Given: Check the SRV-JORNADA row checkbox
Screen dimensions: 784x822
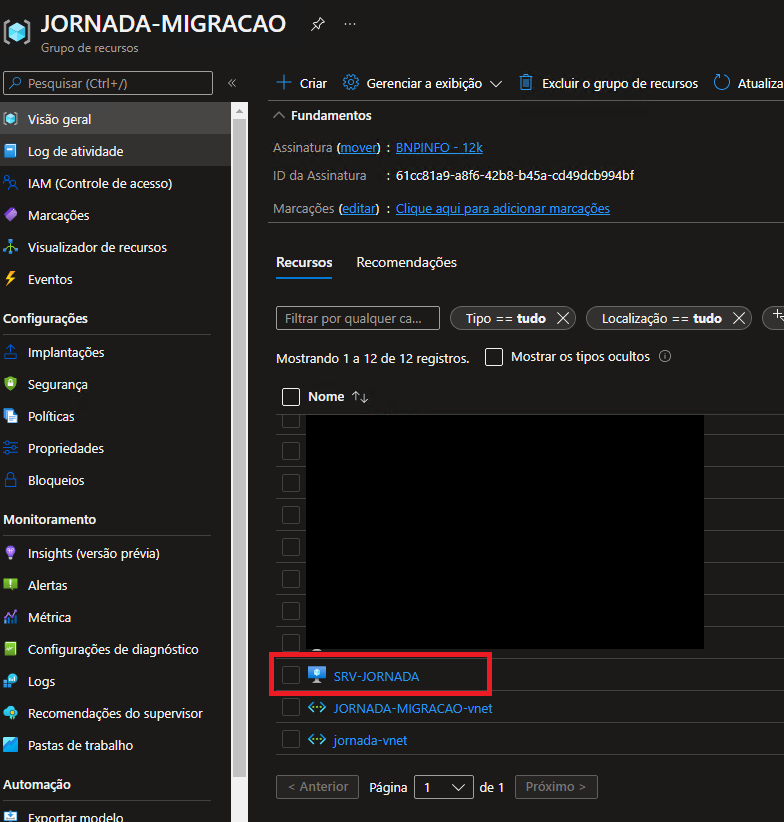Looking at the screenshot, I should [291, 675].
